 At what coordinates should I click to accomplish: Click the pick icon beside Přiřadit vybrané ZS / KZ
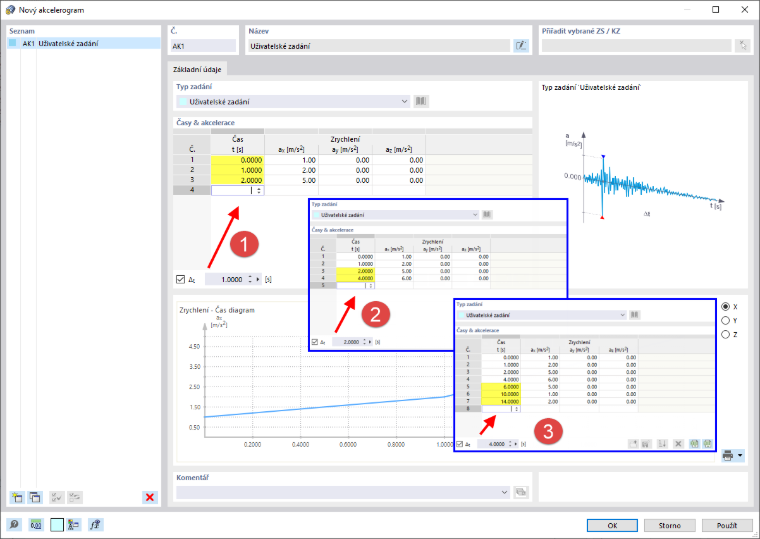[742, 46]
